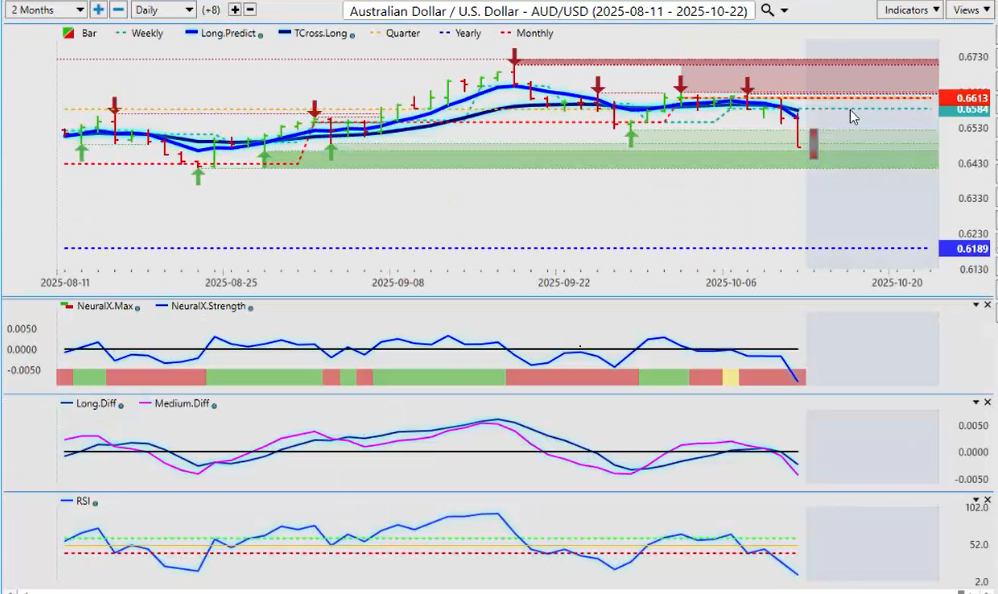Close the NeuralX indicator panel

point(988,305)
